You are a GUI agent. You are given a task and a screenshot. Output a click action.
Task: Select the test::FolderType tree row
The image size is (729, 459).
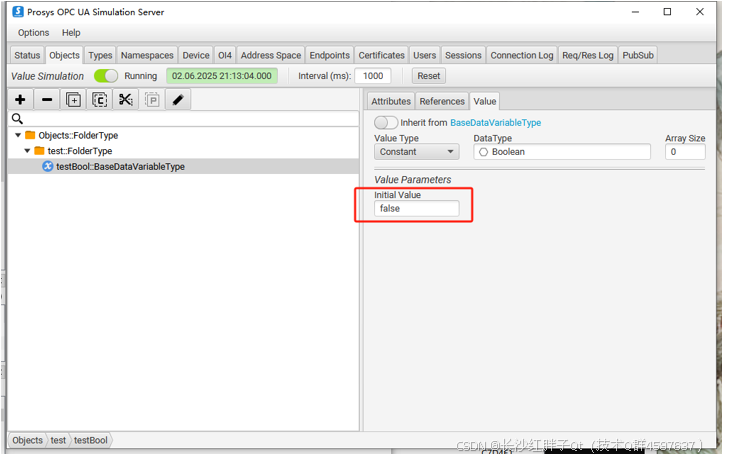point(184,151)
